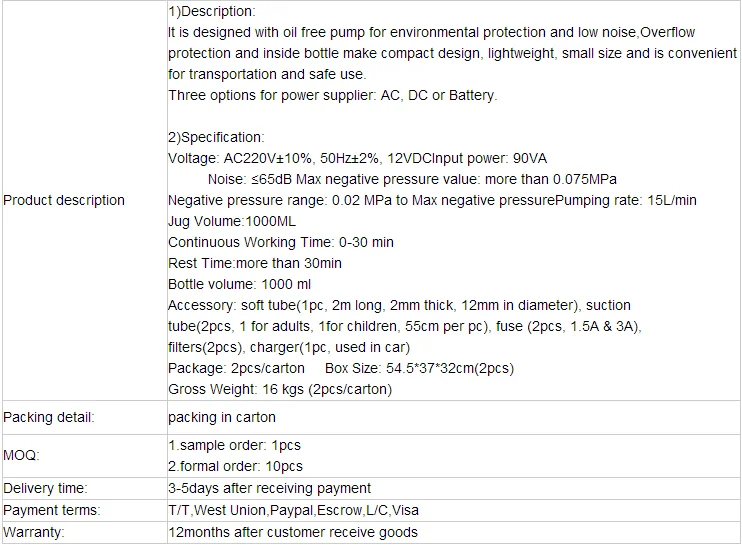Click the "Warranty:" row label
The image size is (742, 545).
pyautogui.click(x=34, y=532)
